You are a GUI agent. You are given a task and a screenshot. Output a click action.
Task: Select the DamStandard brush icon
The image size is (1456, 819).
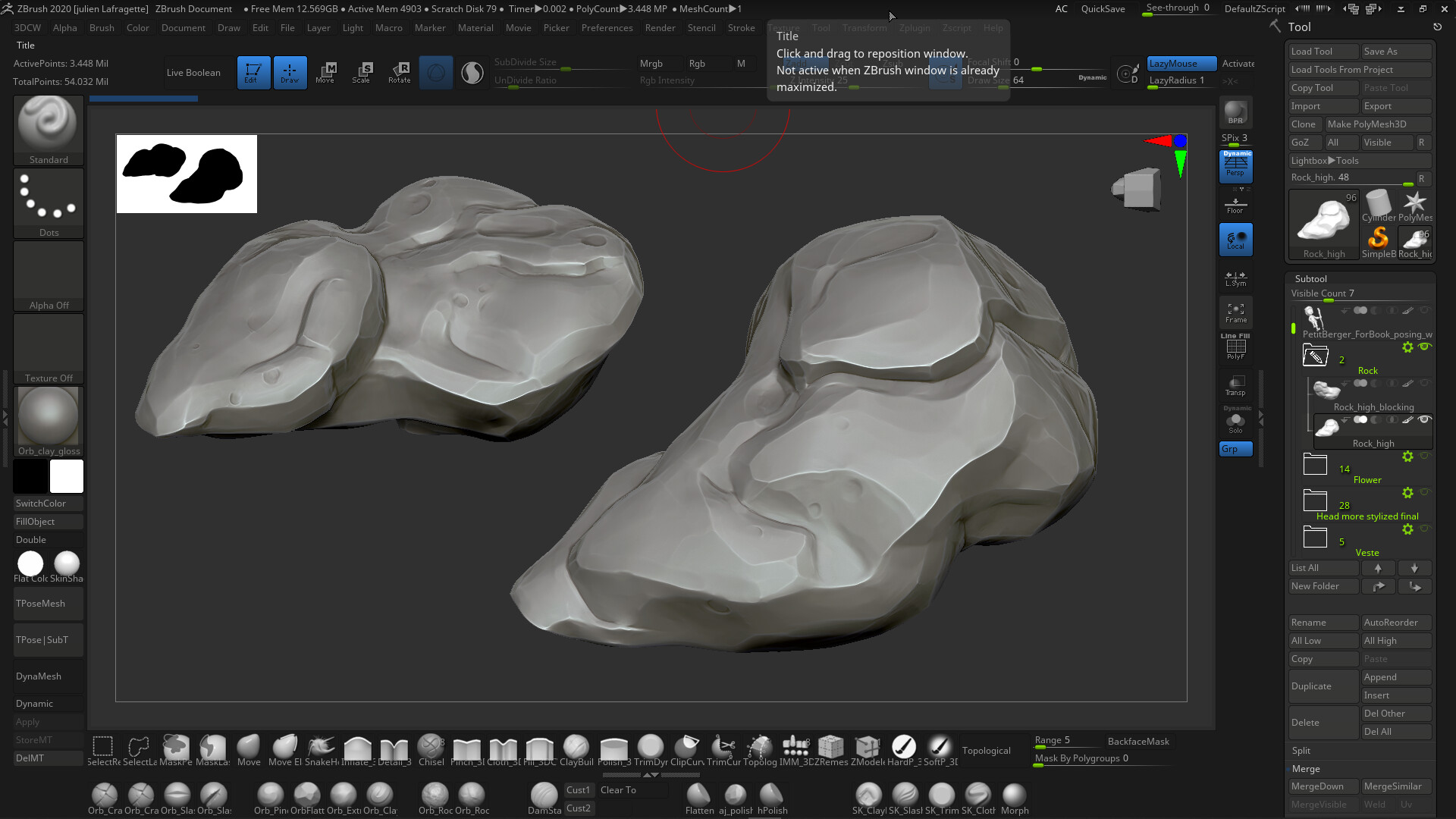pyautogui.click(x=544, y=799)
